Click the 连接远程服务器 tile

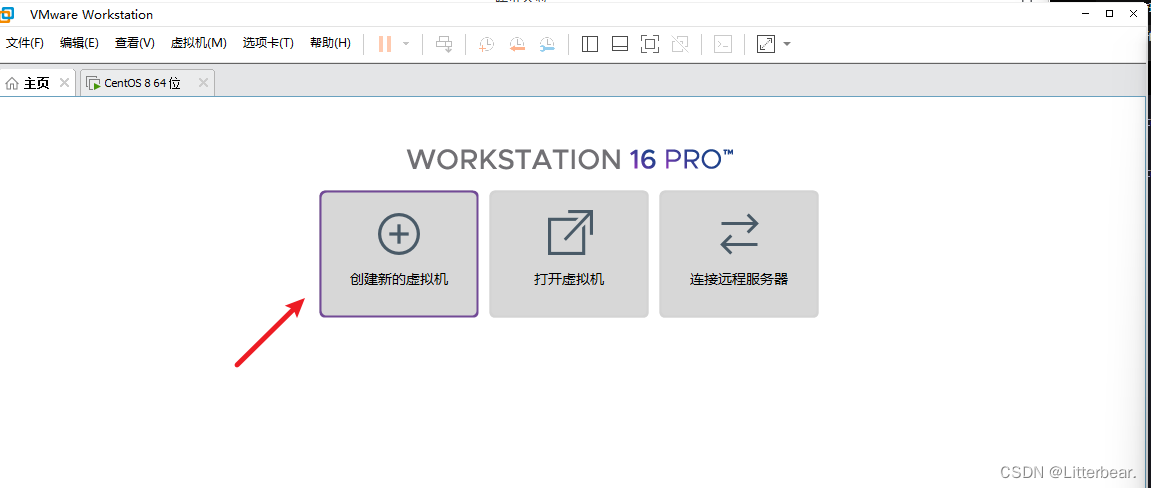[738, 254]
